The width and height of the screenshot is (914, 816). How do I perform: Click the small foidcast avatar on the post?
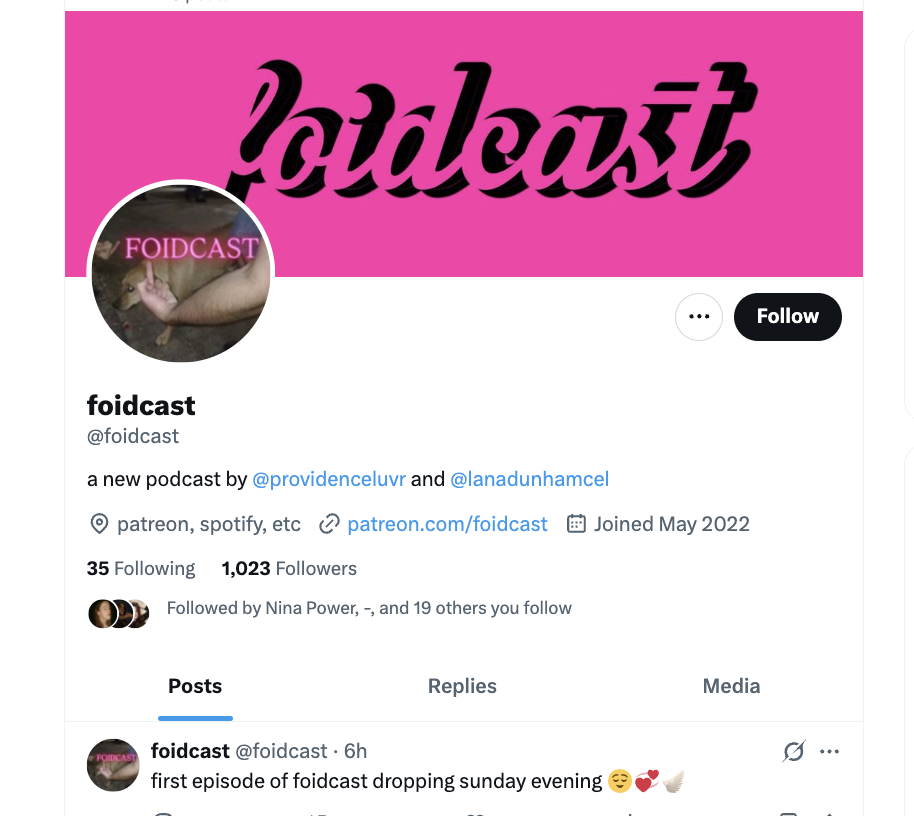point(113,765)
